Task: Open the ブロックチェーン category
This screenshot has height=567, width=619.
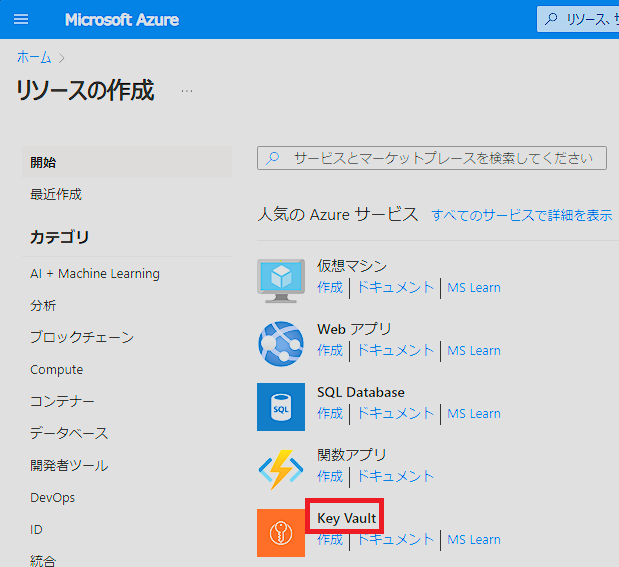Action: coord(82,337)
